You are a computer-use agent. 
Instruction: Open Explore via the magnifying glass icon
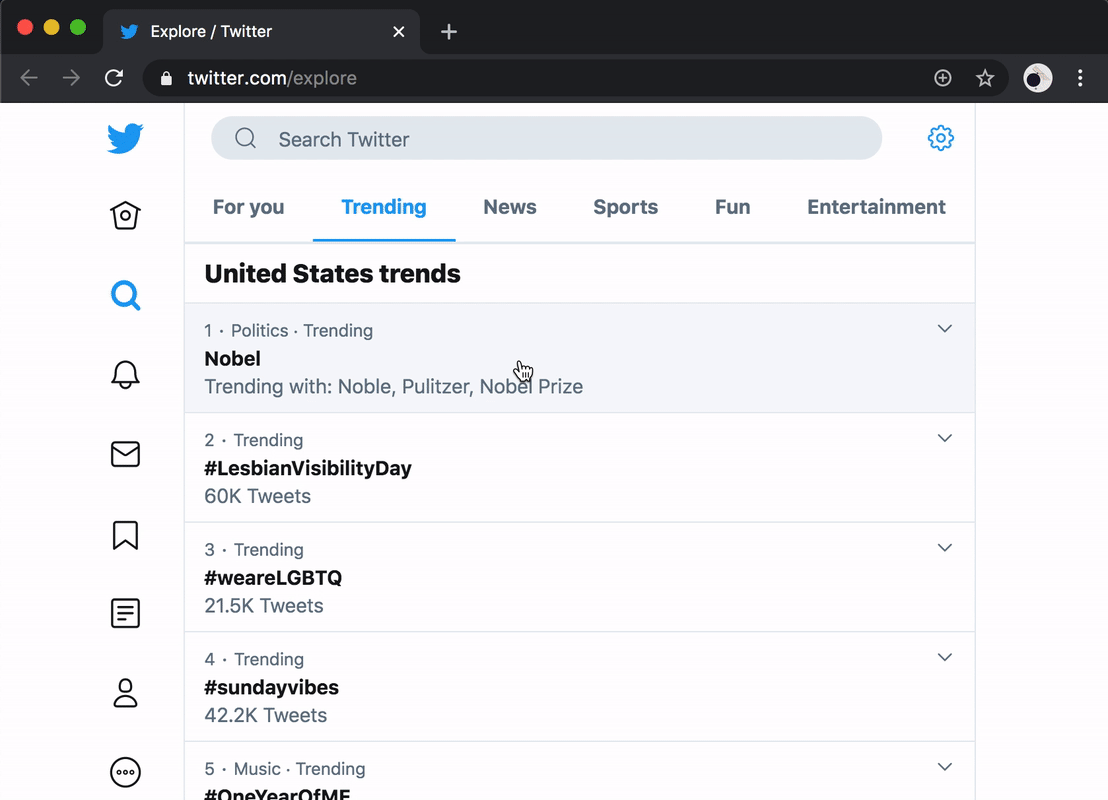(x=124, y=295)
